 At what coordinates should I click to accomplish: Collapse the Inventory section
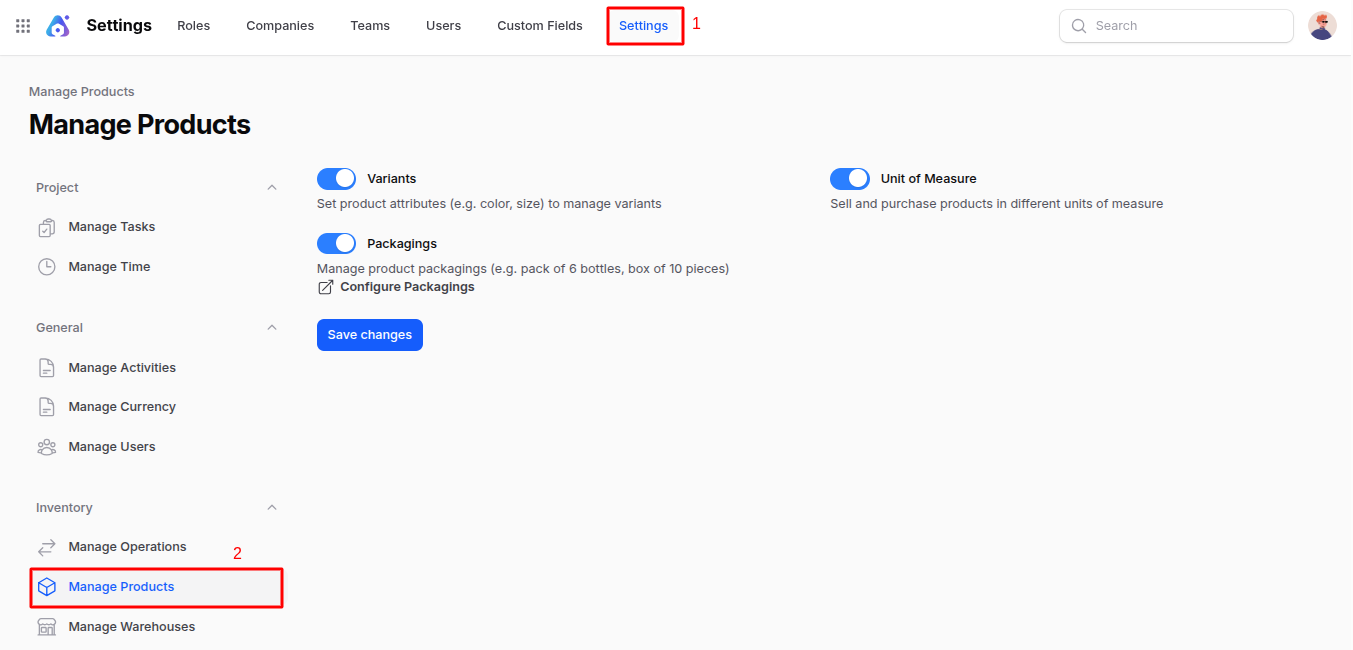(x=271, y=507)
